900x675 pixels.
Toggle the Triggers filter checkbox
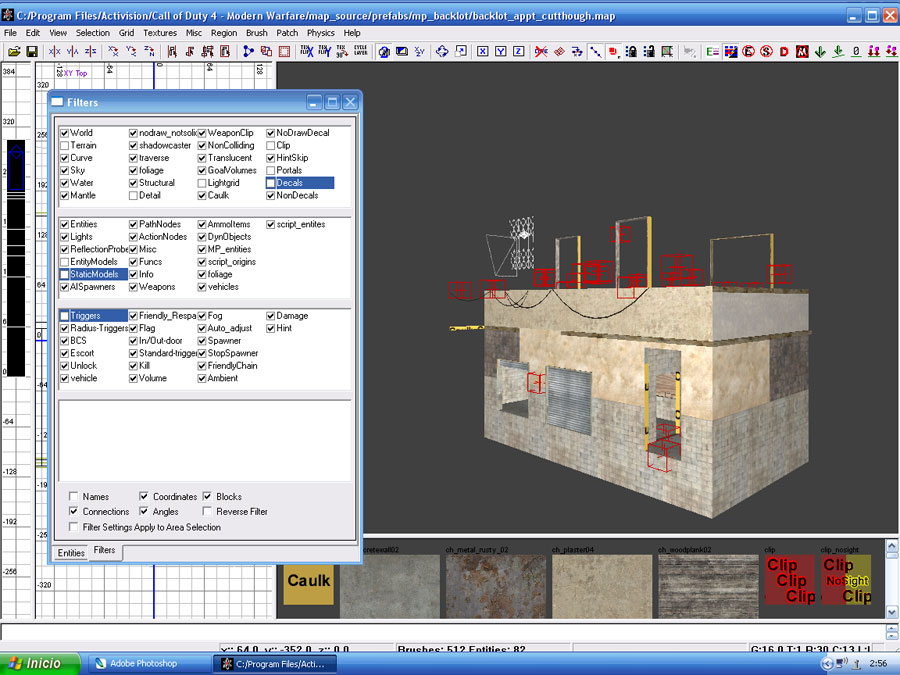[x=64, y=316]
